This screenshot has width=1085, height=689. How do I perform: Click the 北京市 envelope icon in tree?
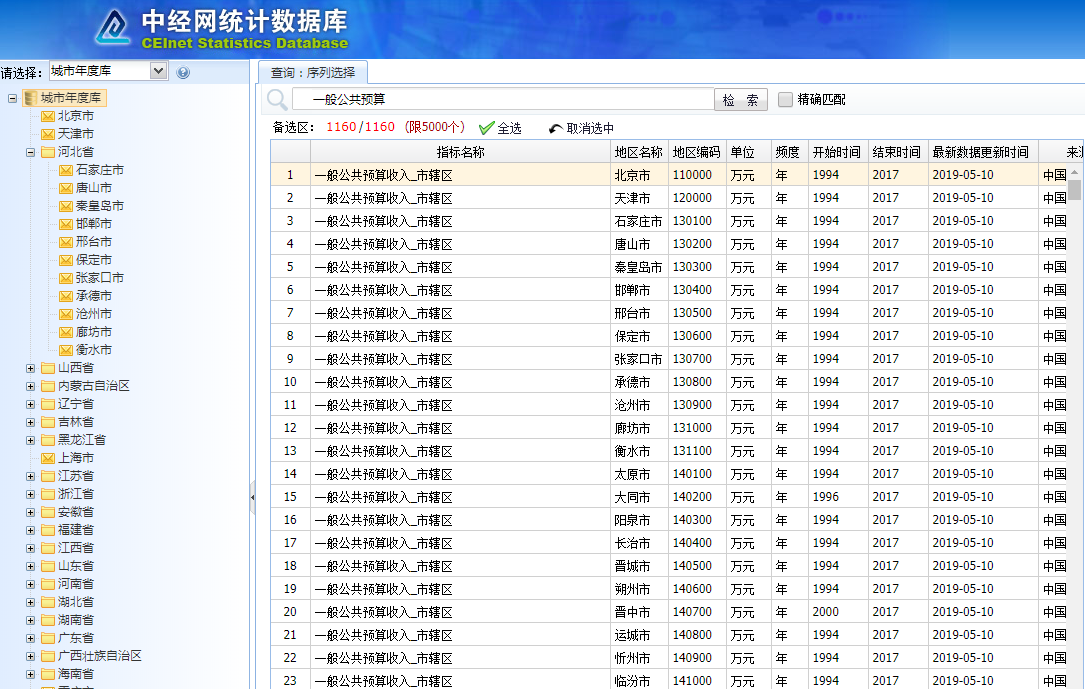pos(48,116)
